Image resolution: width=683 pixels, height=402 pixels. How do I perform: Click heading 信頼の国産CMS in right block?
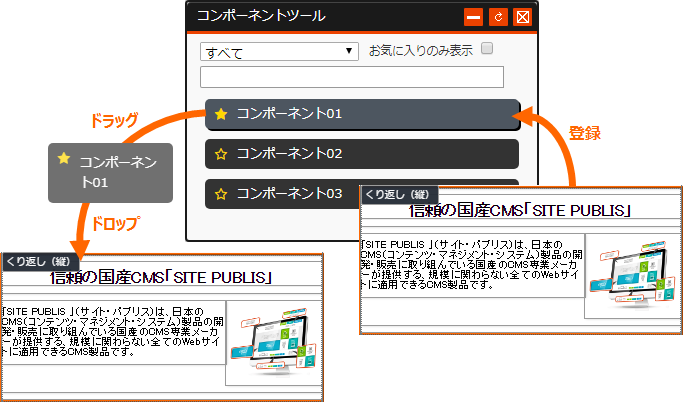(519, 211)
